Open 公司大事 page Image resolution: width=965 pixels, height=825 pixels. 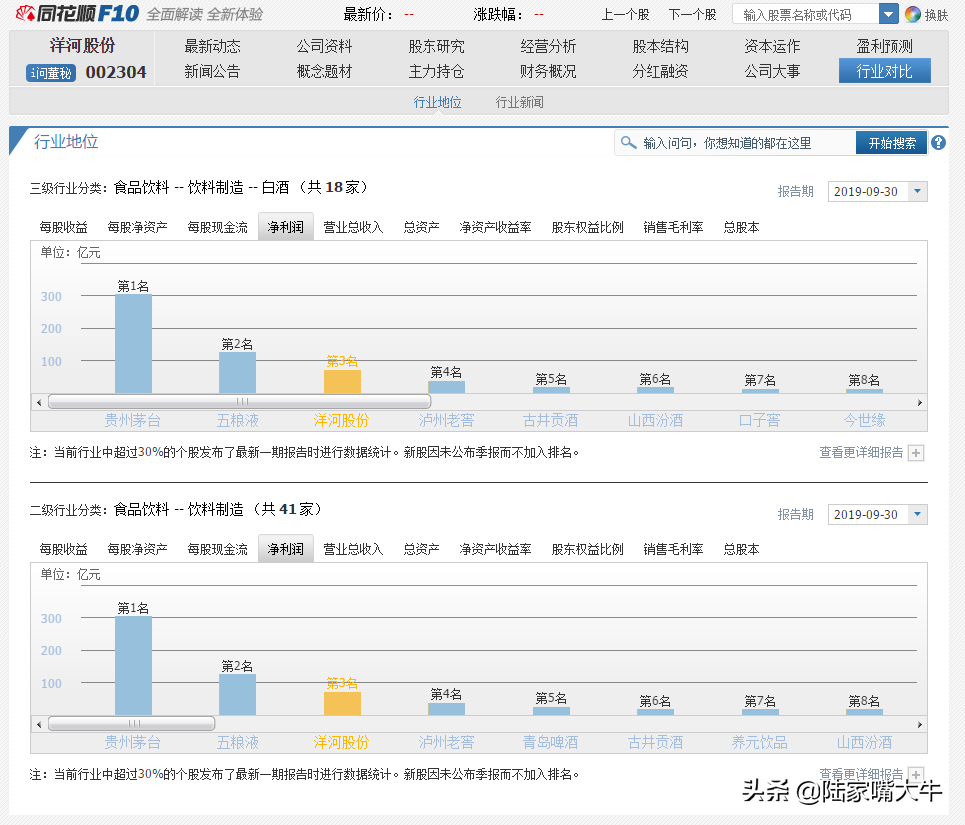[x=772, y=71]
